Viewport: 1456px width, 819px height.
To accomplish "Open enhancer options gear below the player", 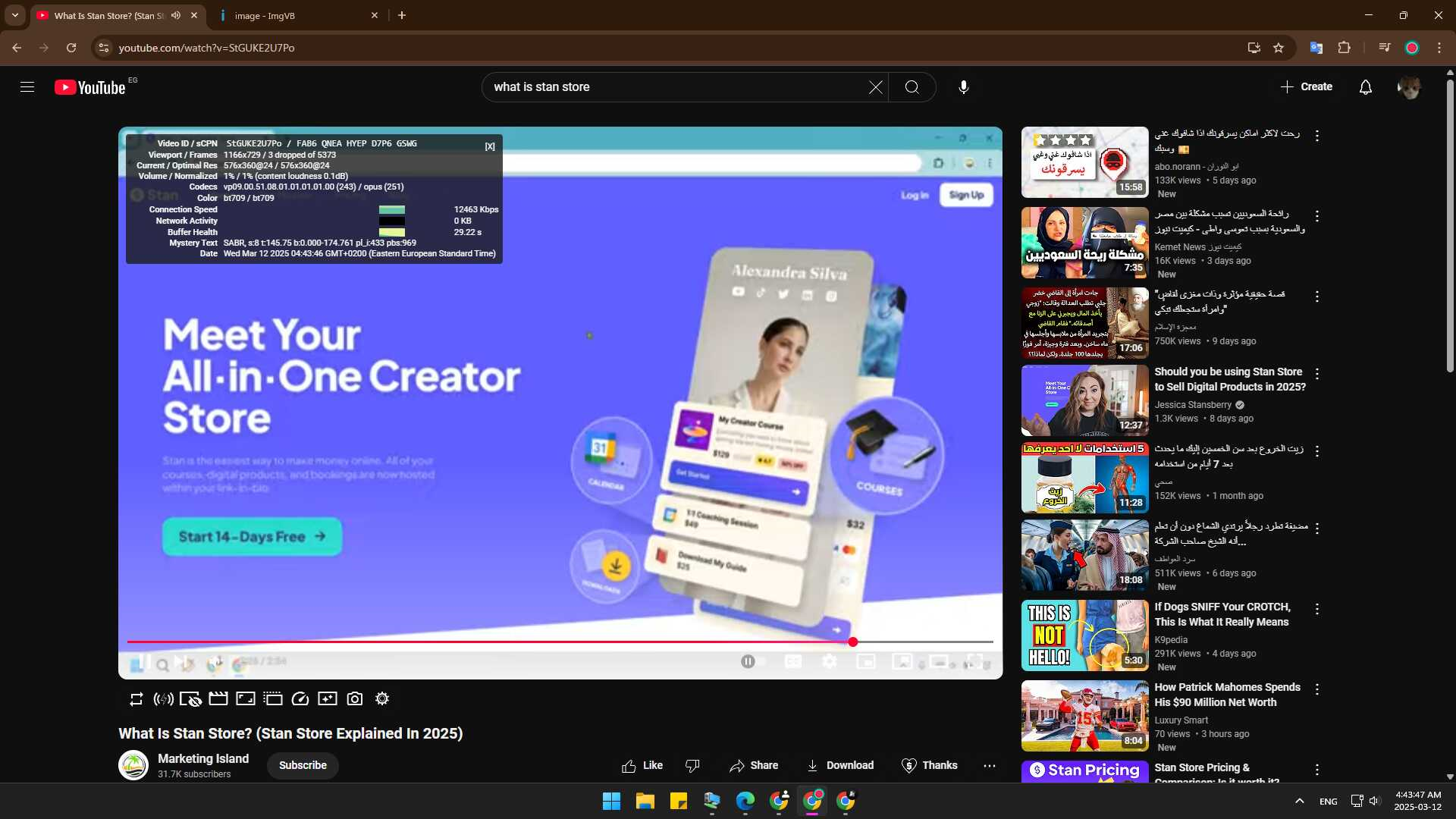I will click(x=382, y=699).
